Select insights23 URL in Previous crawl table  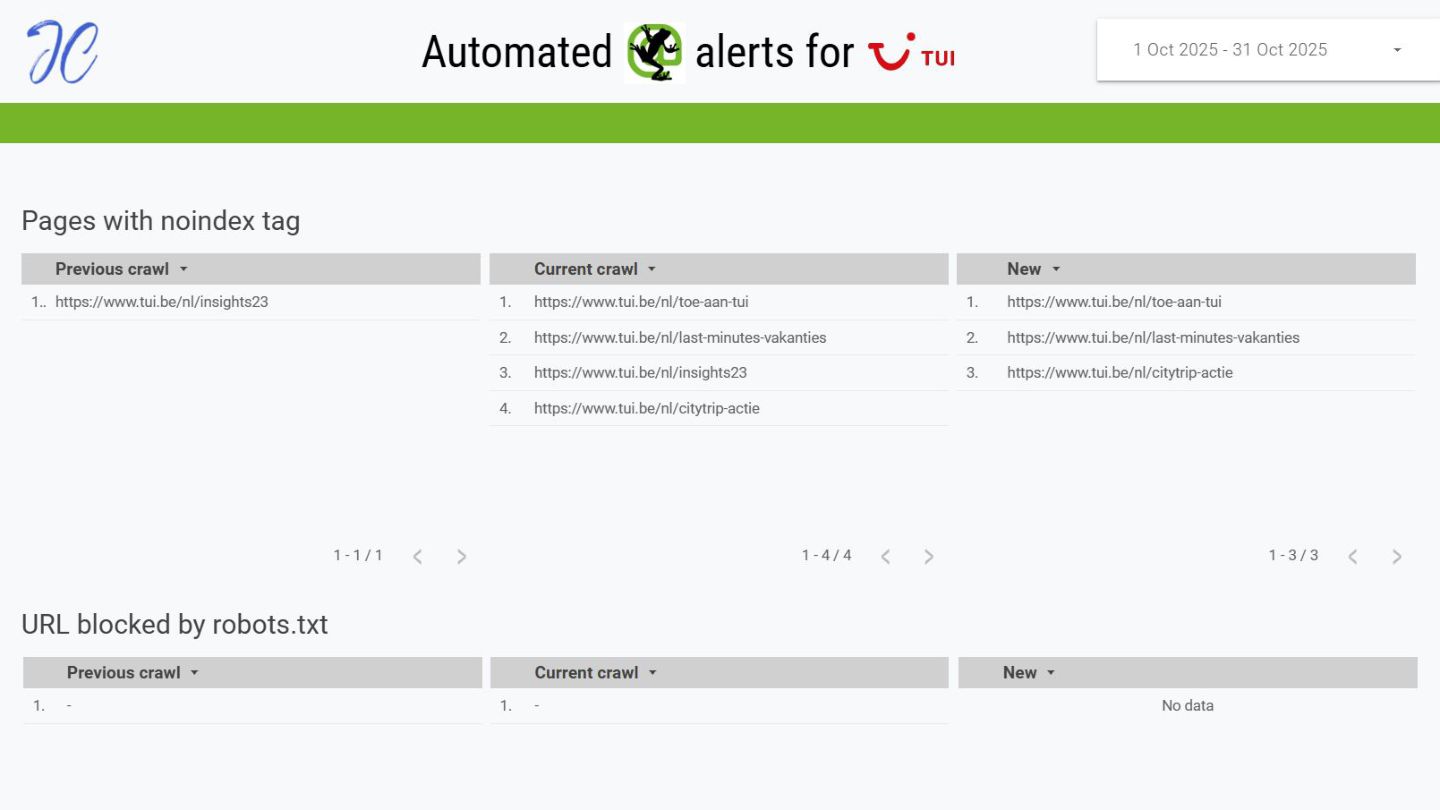[162, 302]
